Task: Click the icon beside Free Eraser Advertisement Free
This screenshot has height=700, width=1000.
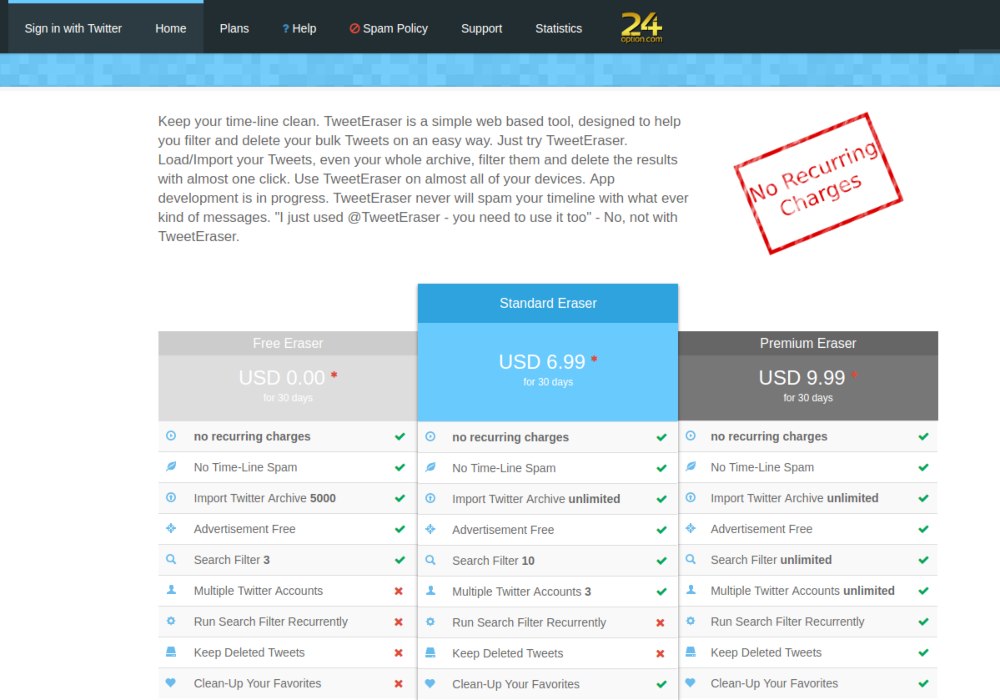Action: (171, 529)
